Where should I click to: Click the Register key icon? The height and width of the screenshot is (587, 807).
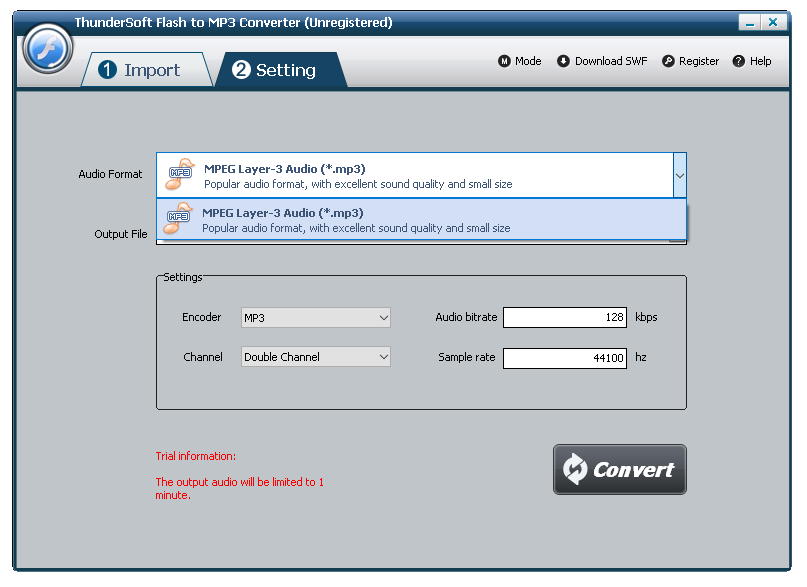pos(668,61)
